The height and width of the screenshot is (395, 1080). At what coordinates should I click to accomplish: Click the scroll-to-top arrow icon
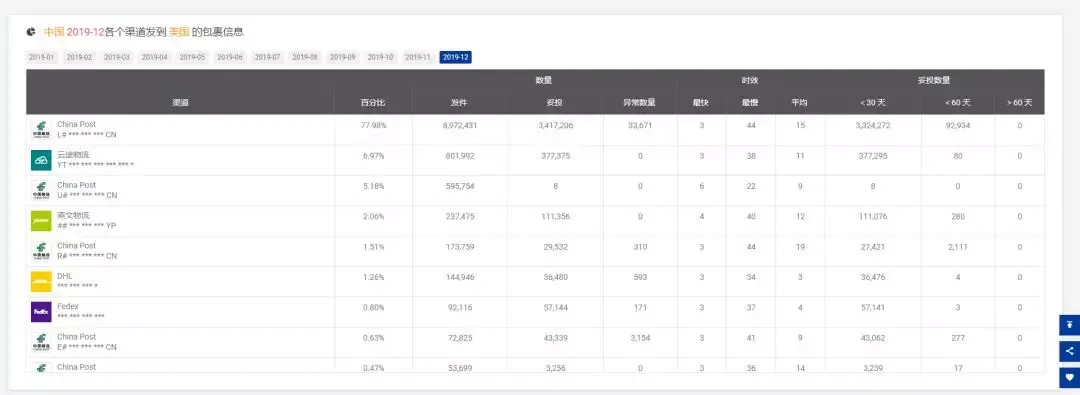click(1069, 325)
